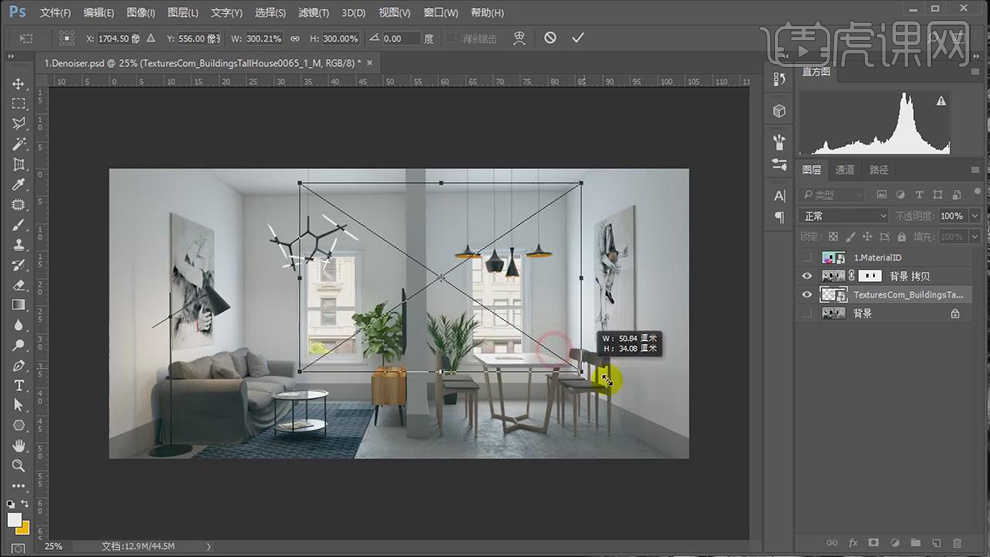Select the Horizontal Type tool

tap(18, 385)
